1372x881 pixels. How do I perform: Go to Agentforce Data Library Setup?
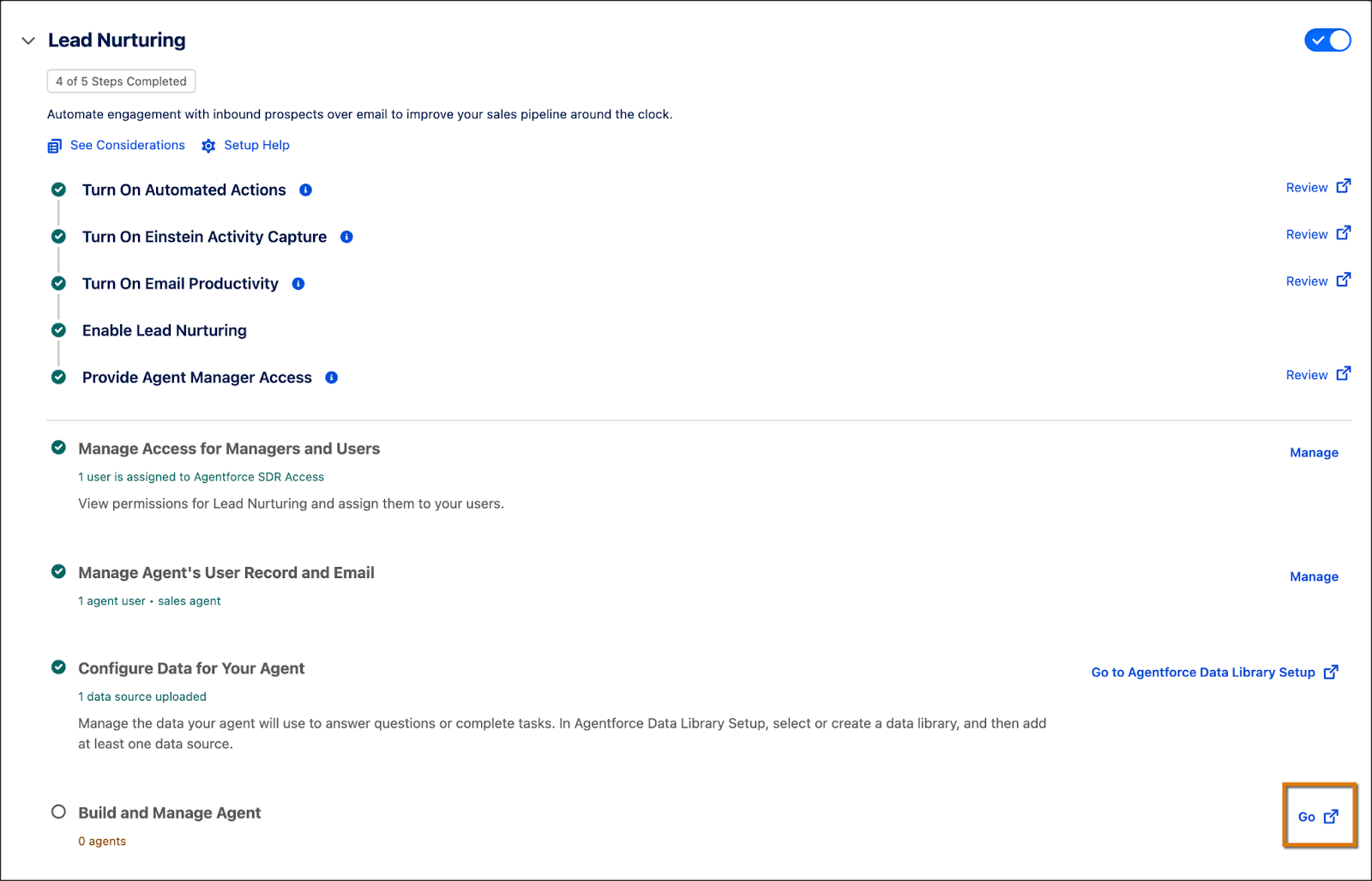[x=1202, y=672]
